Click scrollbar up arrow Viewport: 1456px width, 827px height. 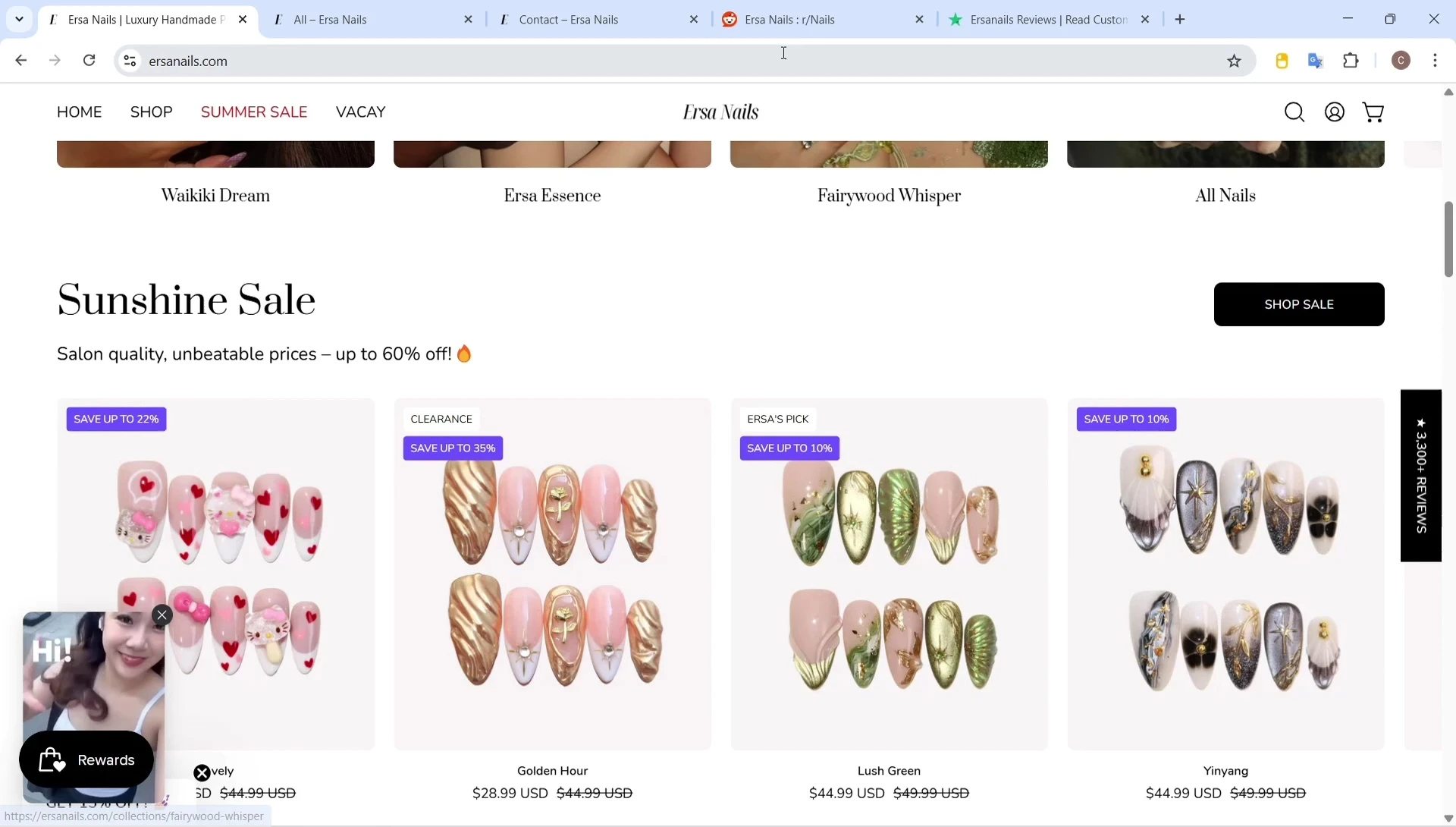click(x=1448, y=92)
